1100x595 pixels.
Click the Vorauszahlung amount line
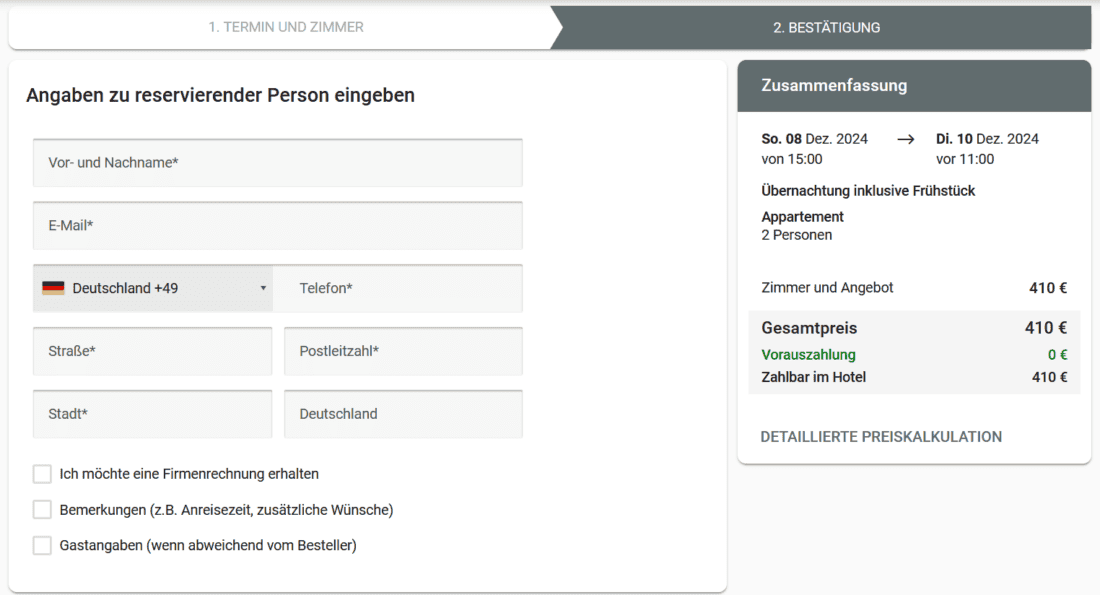(x=913, y=355)
